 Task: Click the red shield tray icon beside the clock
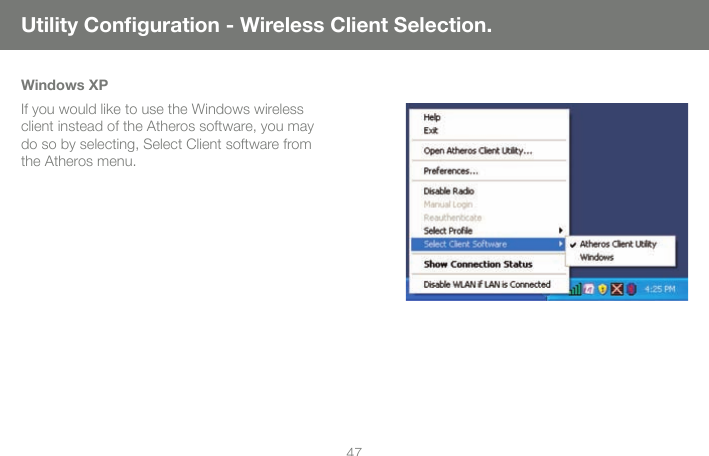point(631,289)
